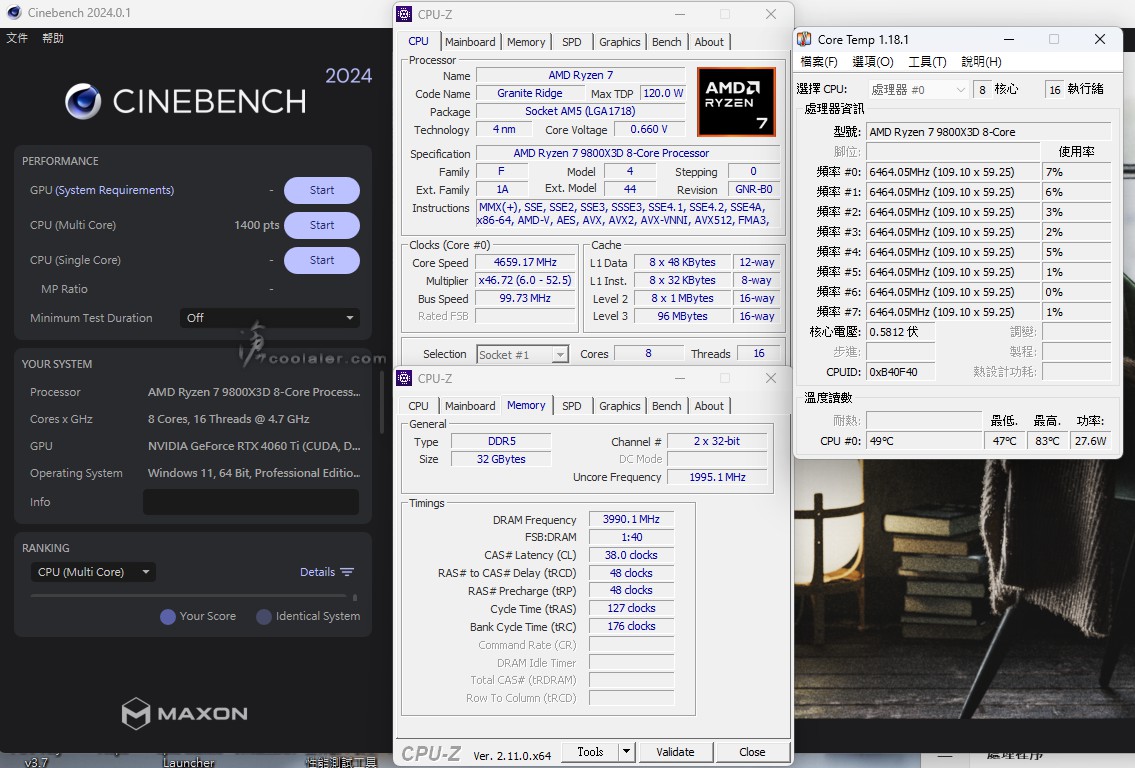
Task: Open the Socket #1 selection dropdown
Action: 522,355
